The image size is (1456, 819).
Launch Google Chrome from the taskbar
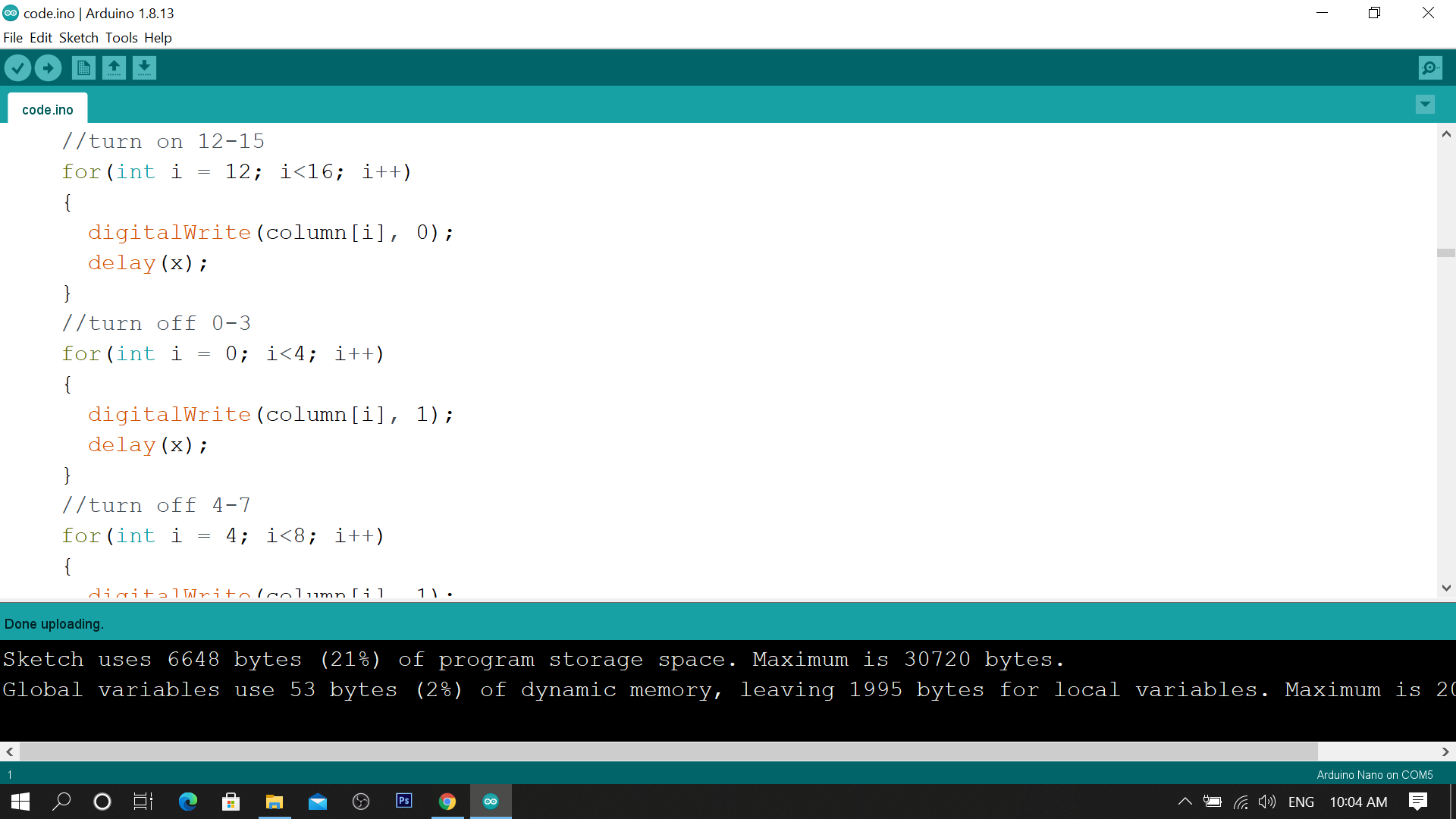447,802
